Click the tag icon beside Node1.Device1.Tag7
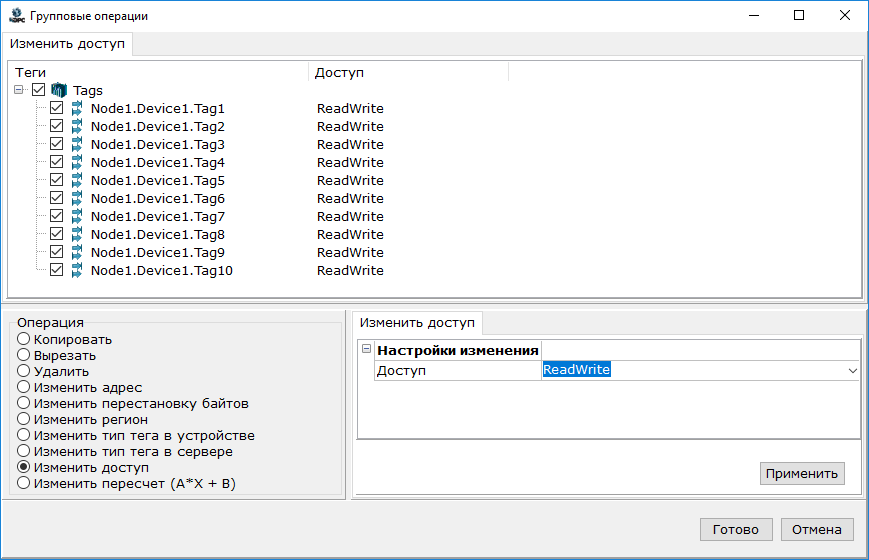The width and height of the screenshot is (869, 560). (x=77, y=216)
